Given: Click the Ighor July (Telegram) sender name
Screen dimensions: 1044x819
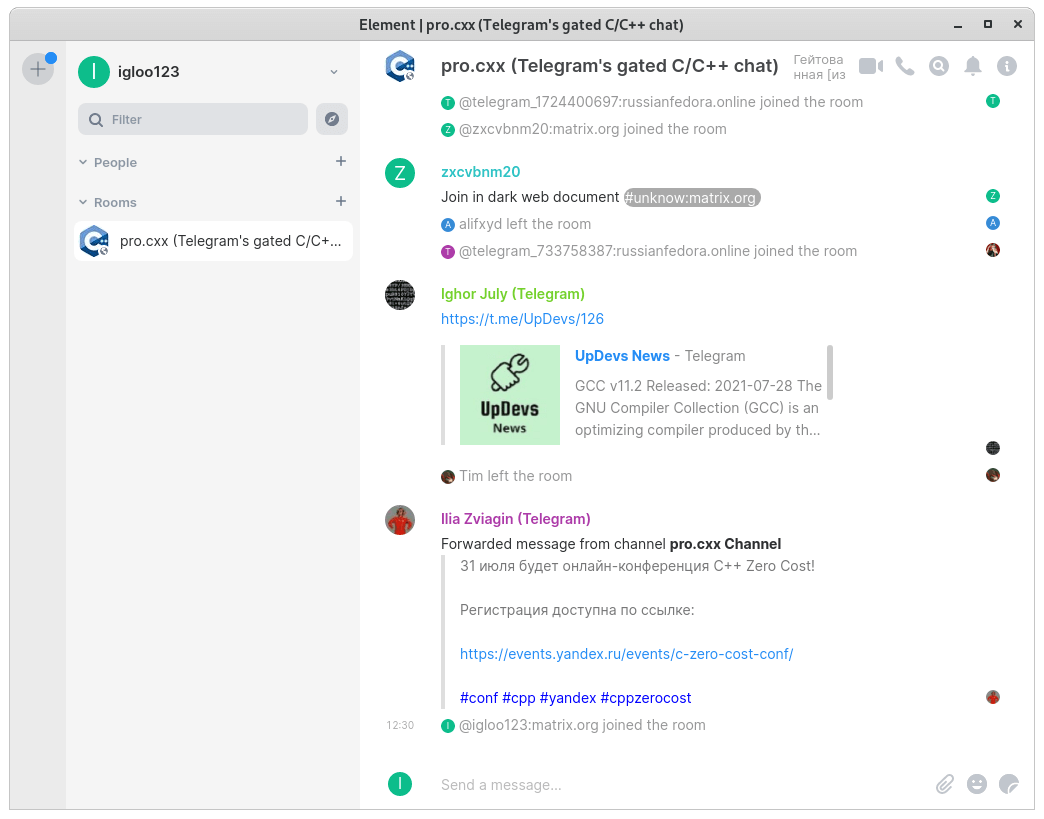Looking at the screenshot, I should 513,294.
